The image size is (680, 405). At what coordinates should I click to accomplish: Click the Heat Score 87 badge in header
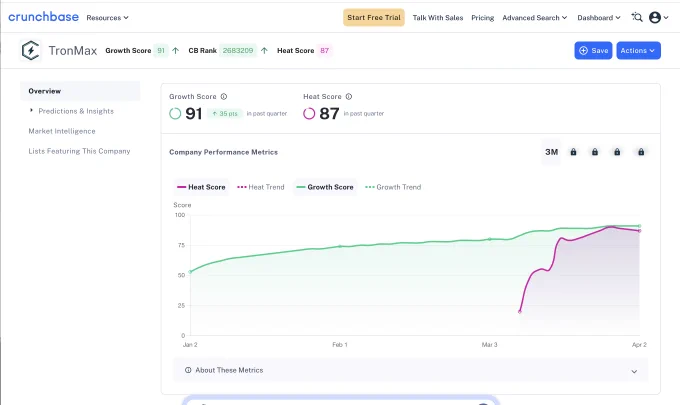[324, 51]
